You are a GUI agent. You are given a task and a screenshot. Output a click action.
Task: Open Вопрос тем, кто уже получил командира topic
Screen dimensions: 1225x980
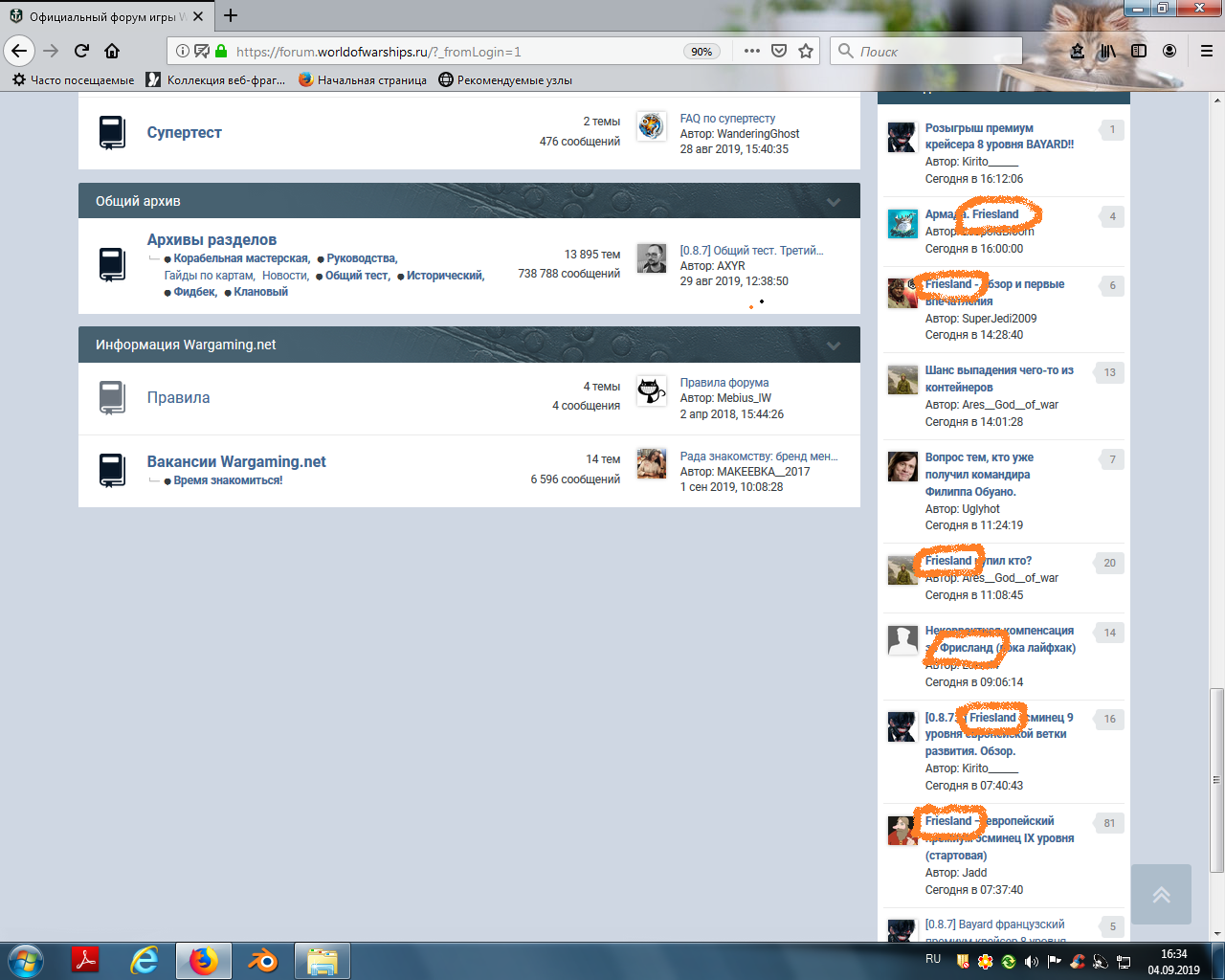click(979, 475)
